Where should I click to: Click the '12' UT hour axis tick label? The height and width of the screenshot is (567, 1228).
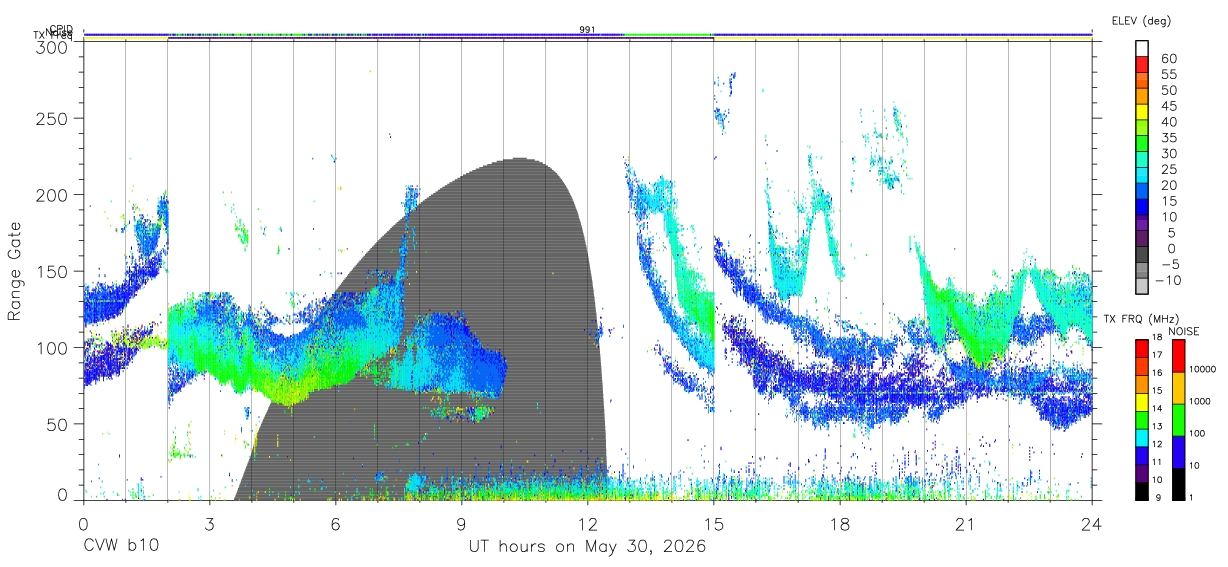click(x=588, y=523)
